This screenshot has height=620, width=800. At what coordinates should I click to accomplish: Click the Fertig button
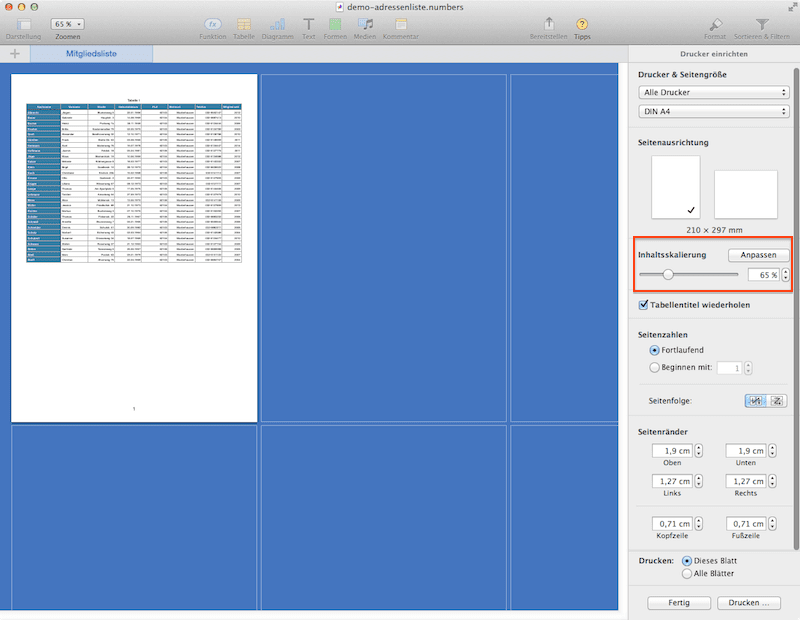point(679,603)
